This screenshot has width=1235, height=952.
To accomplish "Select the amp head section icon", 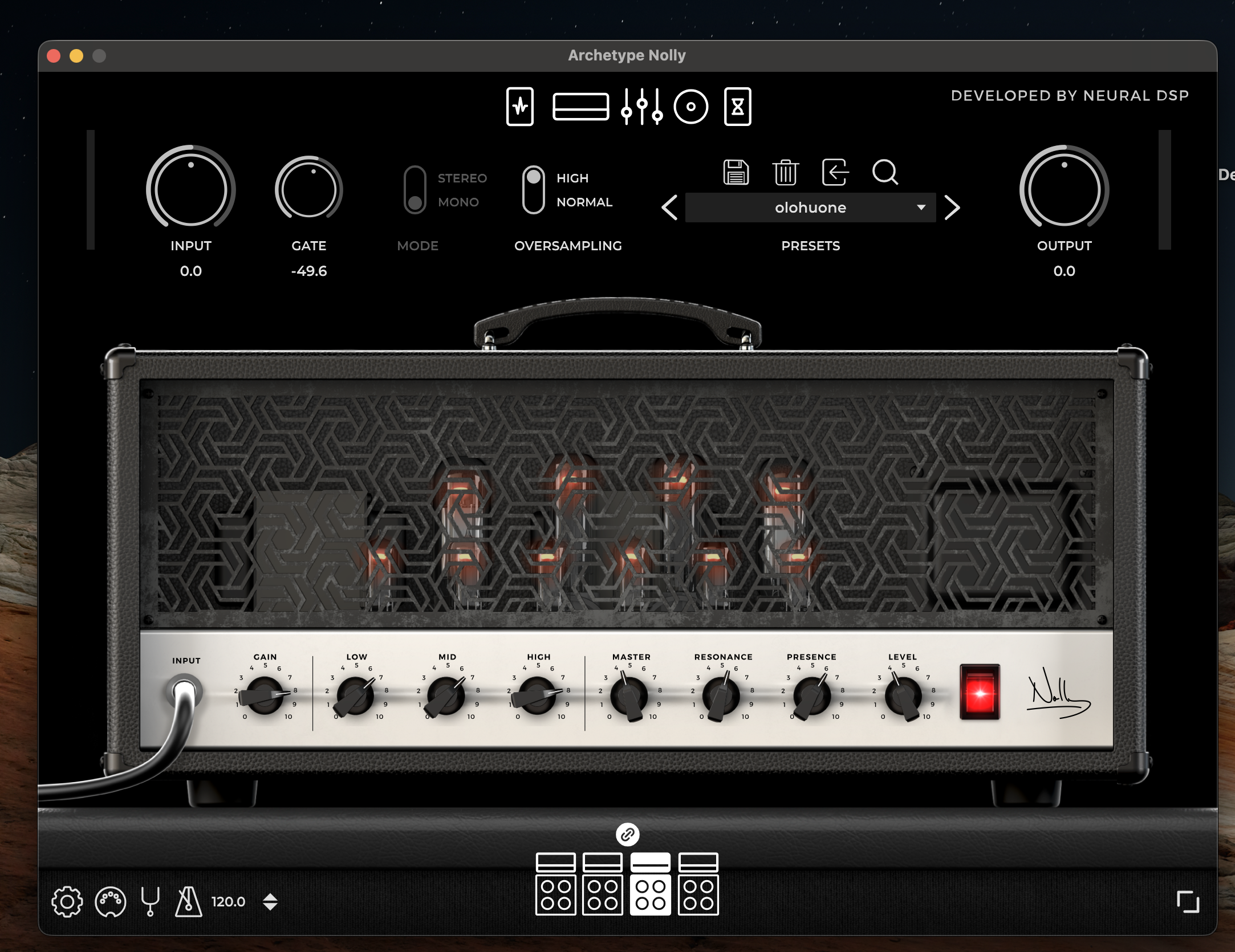I will coord(580,107).
